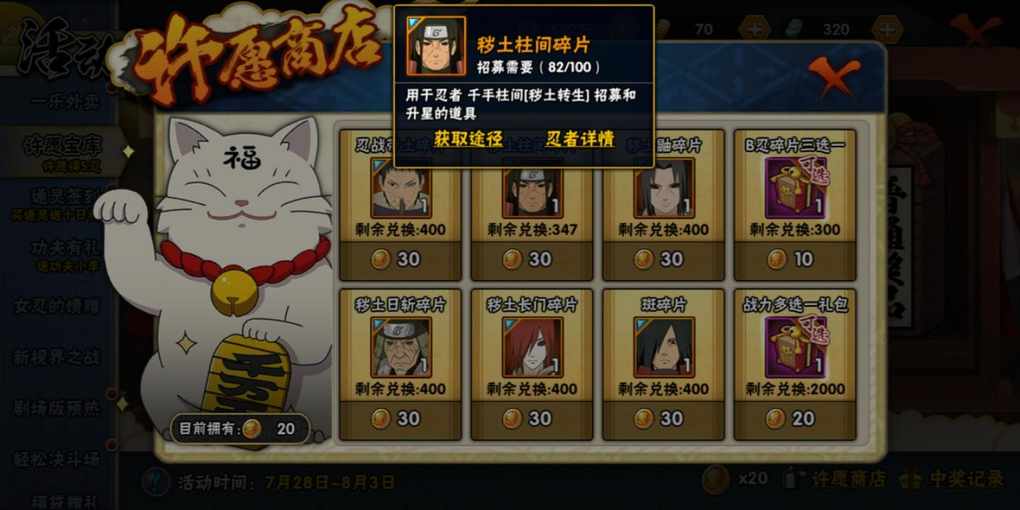Click the 忍战 shard character portrait
1020x510 pixels.
[x=401, y=188]
